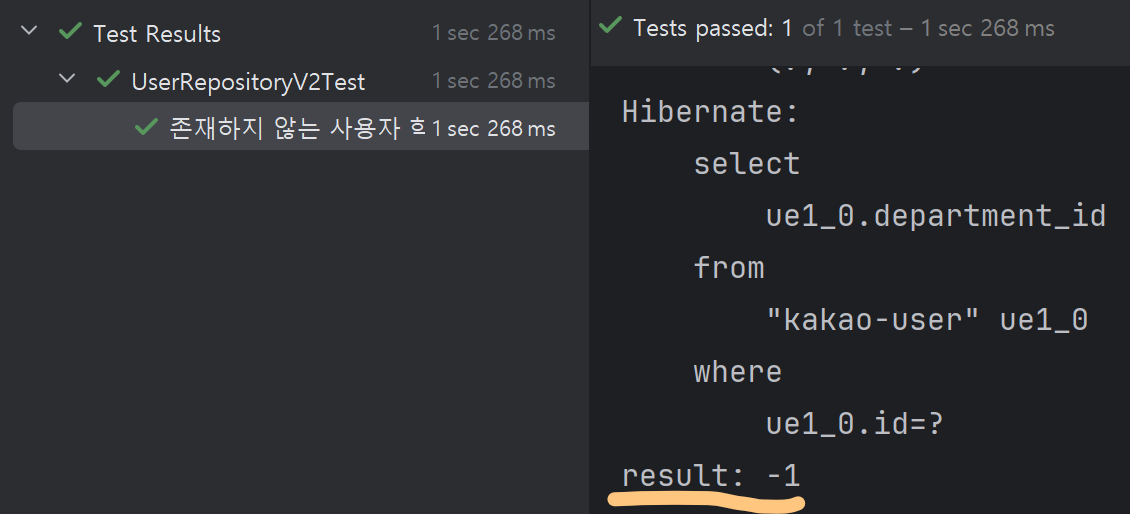Click the Hibernate: line in console output
Image resolution: width=1130 pixels, height=515 pixels.
(711, 112)
